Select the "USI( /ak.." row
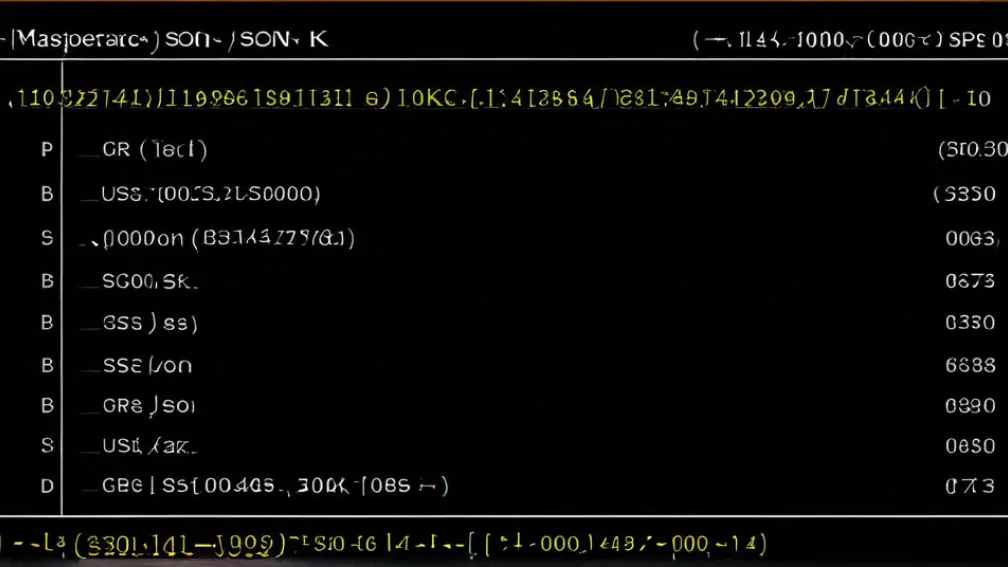Viewport: 1008px width, 567px height. [149, 446]
